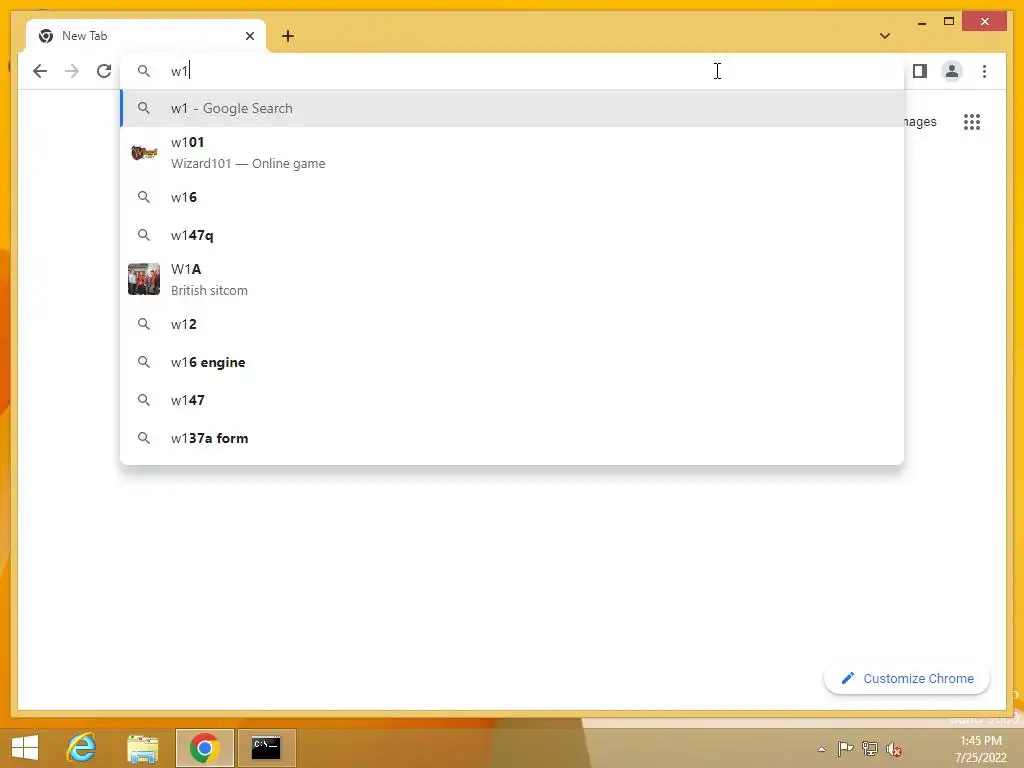The image size is (1024, 768).
Task: Click the Wizard101 game thumbnail
Action: (x=144, y=153)
